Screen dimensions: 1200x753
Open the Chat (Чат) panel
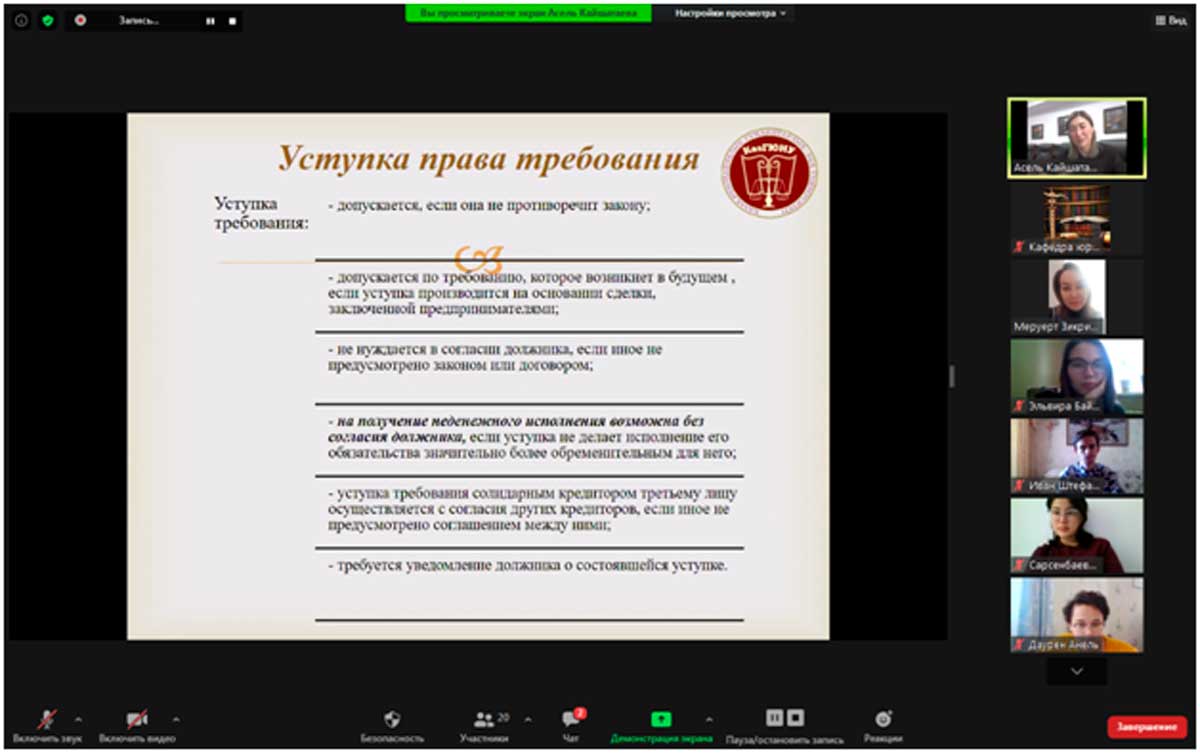click(x=570, y=719)
